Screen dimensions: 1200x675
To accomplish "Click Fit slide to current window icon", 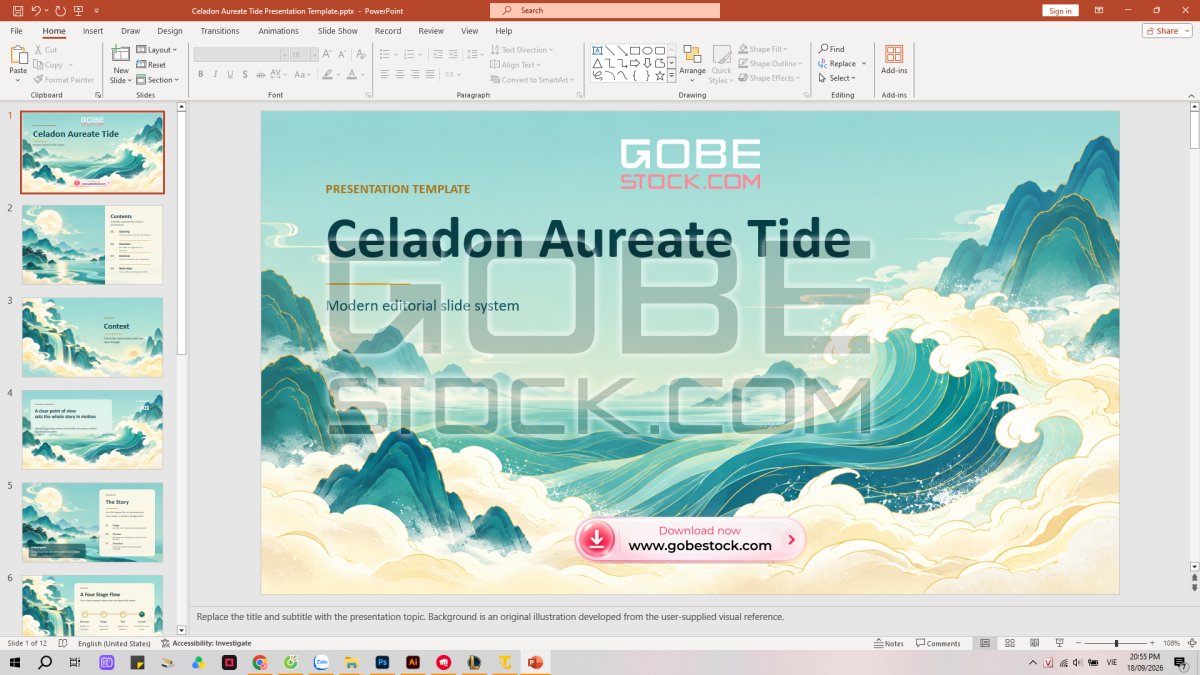I will [1190, 643].
